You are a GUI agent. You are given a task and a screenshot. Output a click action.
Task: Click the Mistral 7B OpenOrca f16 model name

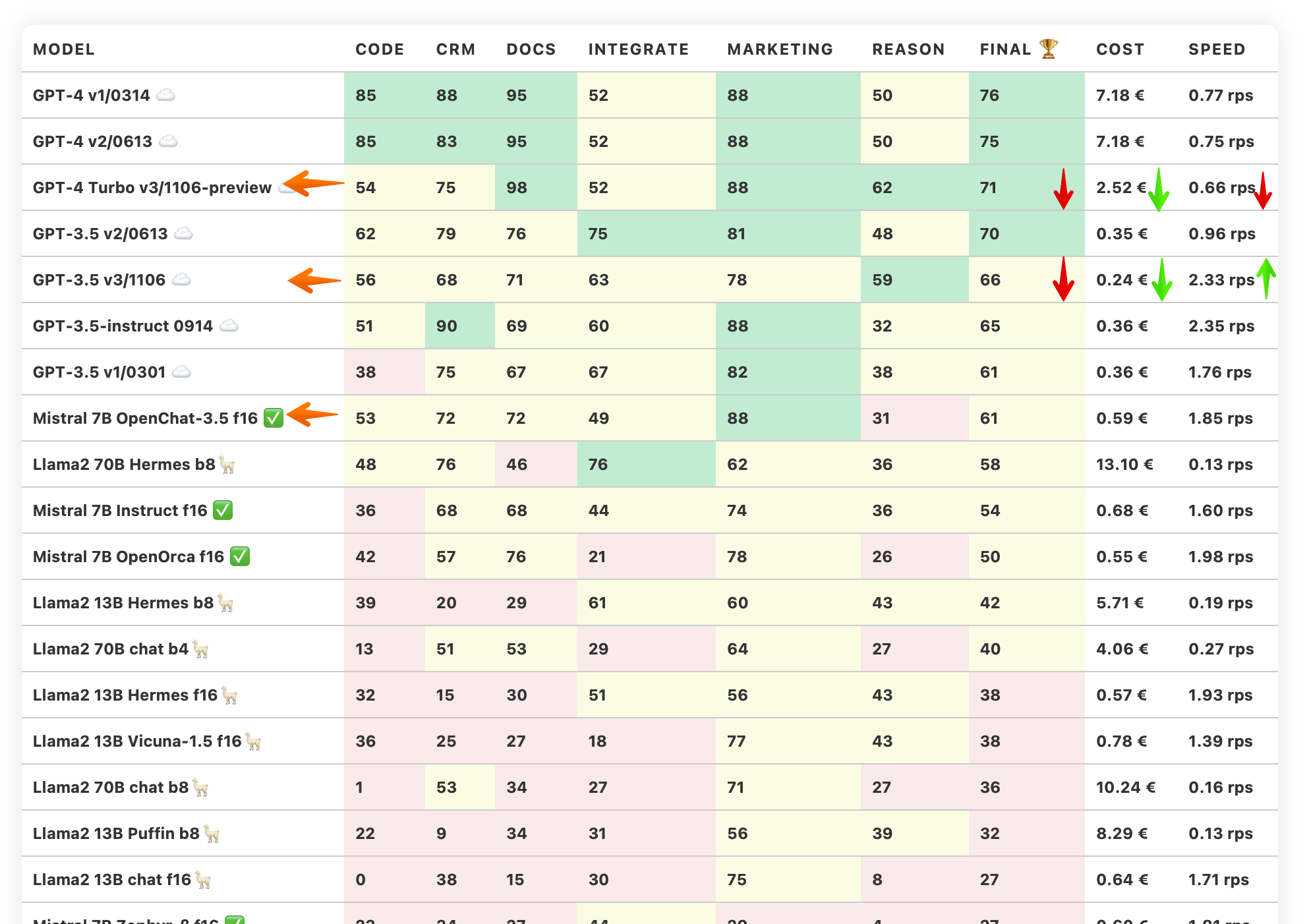tap(129, 557)
